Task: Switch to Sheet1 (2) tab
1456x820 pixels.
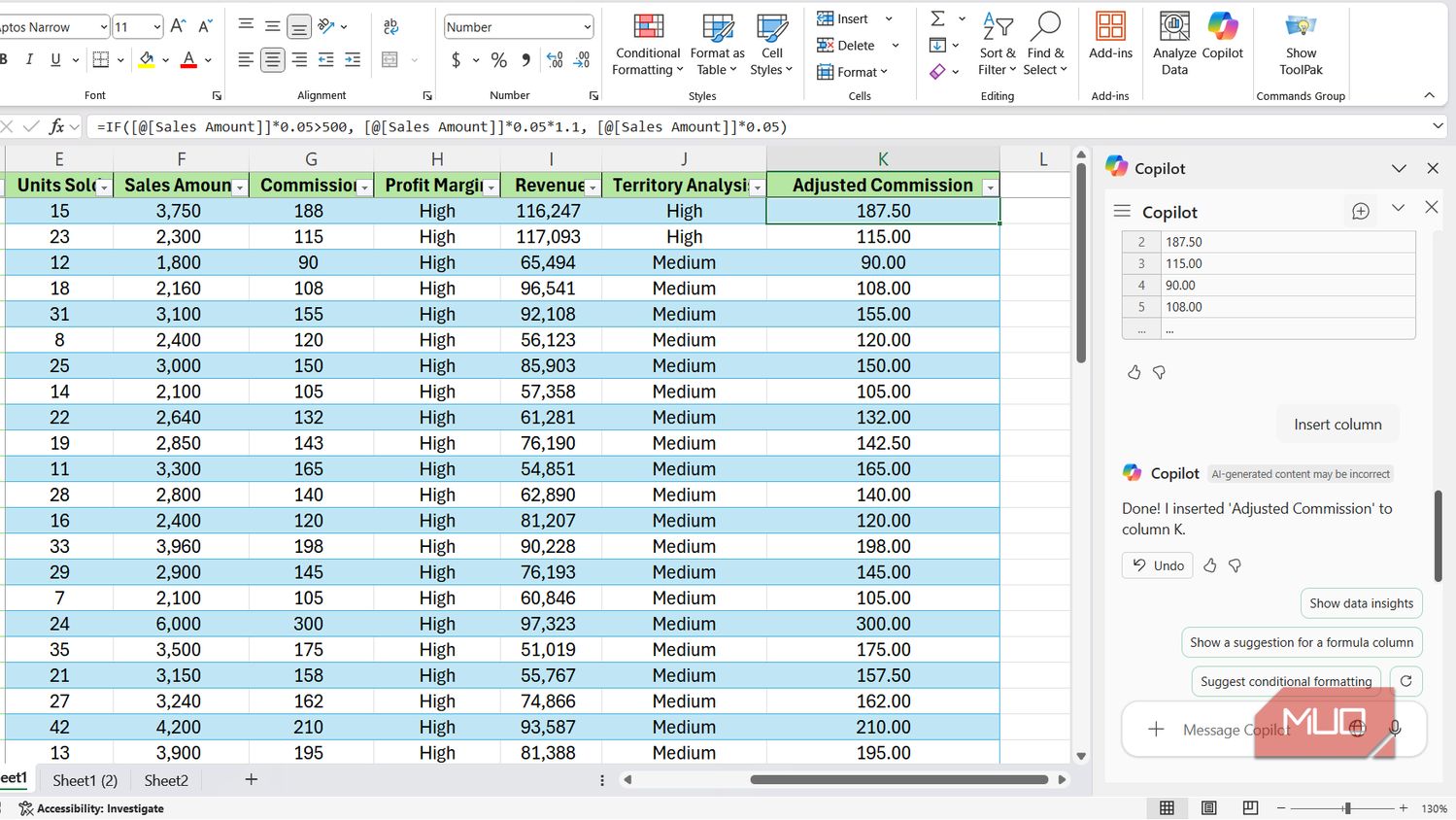Action: [x=85, y=780]
